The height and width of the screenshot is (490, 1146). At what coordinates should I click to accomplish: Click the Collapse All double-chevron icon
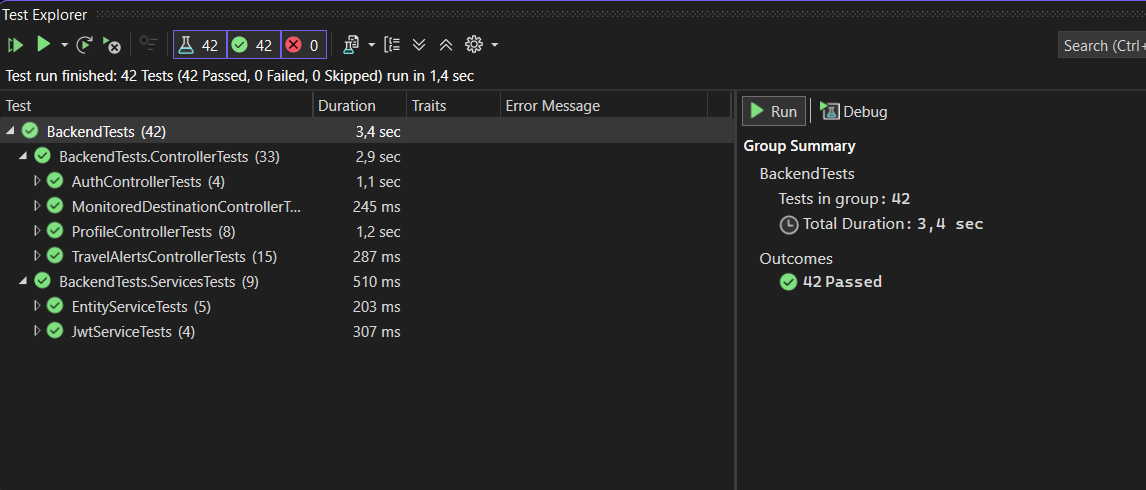(446, 45)
